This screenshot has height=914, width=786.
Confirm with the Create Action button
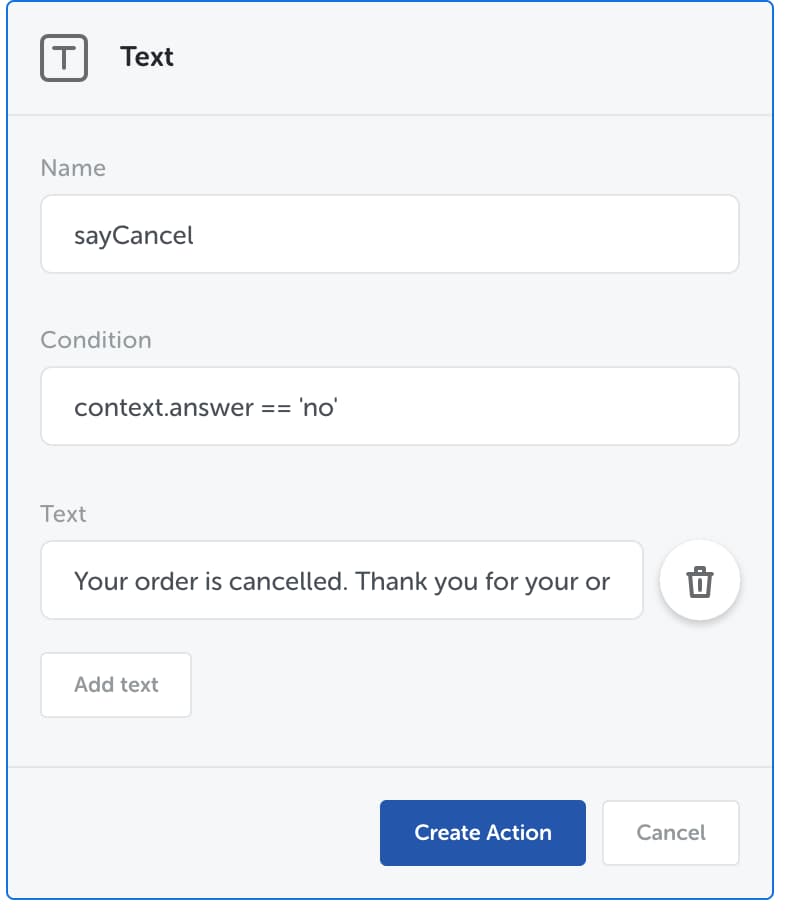tap(483, 832)
